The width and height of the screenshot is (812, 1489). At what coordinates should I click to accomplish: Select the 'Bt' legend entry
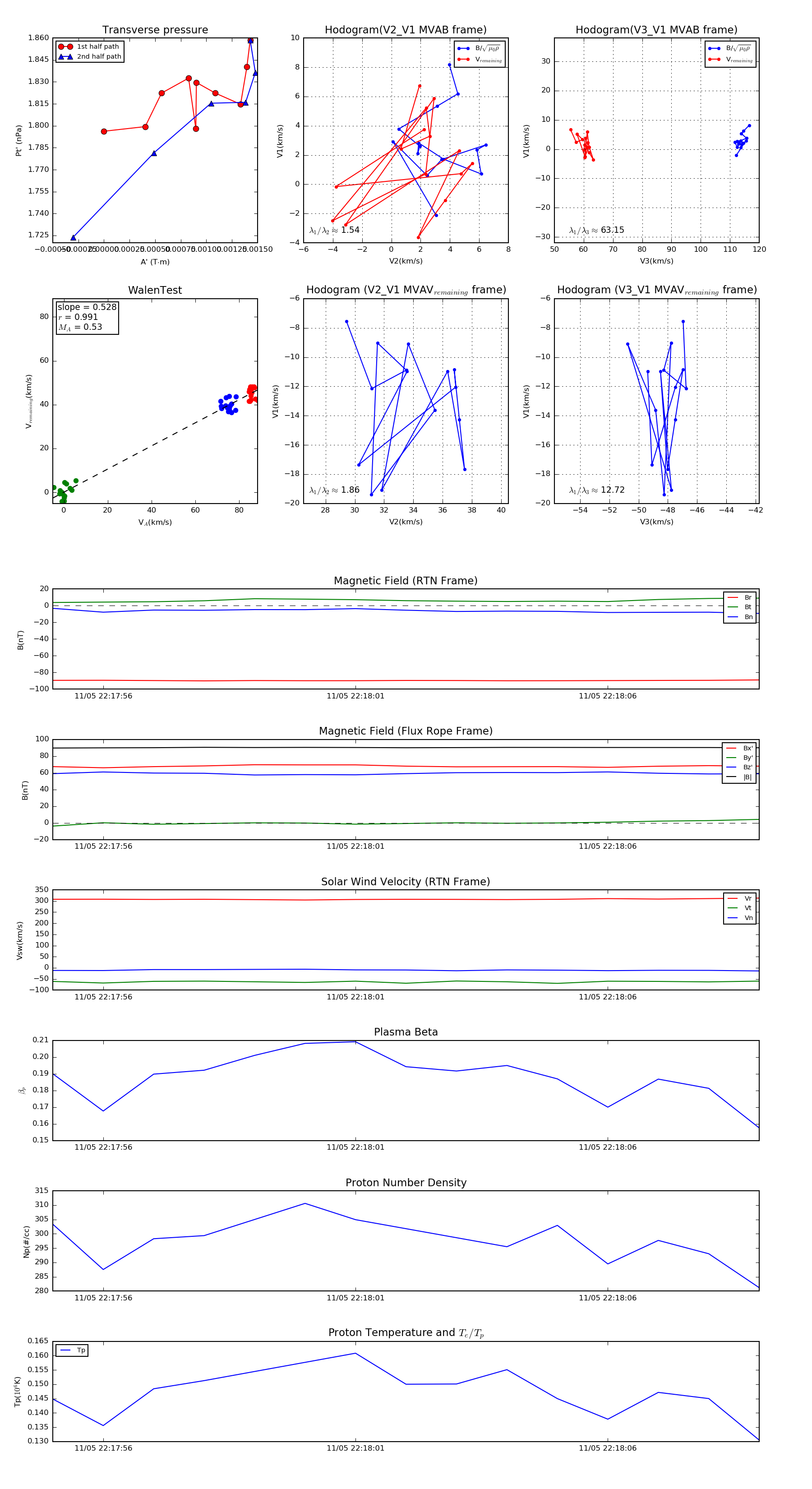[x=740, y=607]
